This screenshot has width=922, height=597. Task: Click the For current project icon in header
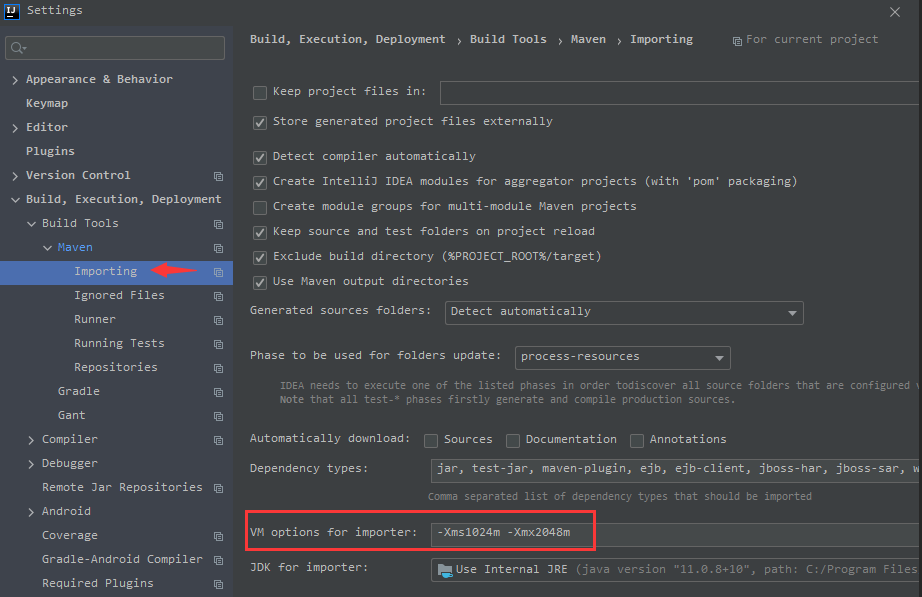tap(737, 41)
